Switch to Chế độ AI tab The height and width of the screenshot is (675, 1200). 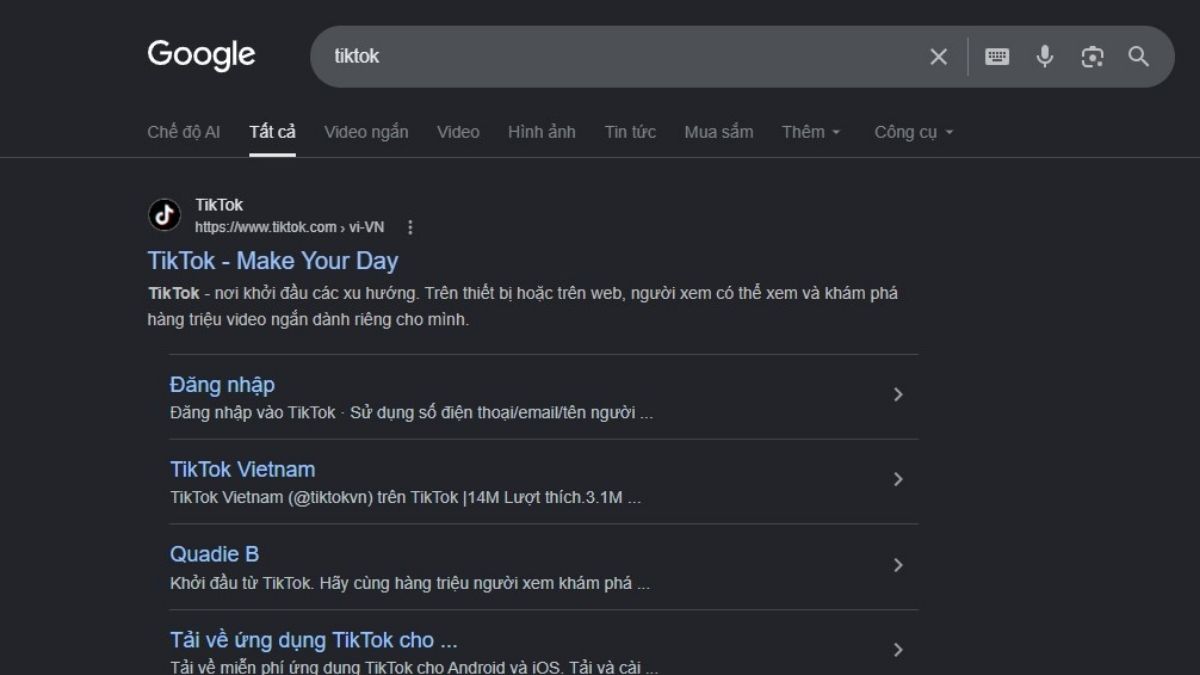[184, 132]
